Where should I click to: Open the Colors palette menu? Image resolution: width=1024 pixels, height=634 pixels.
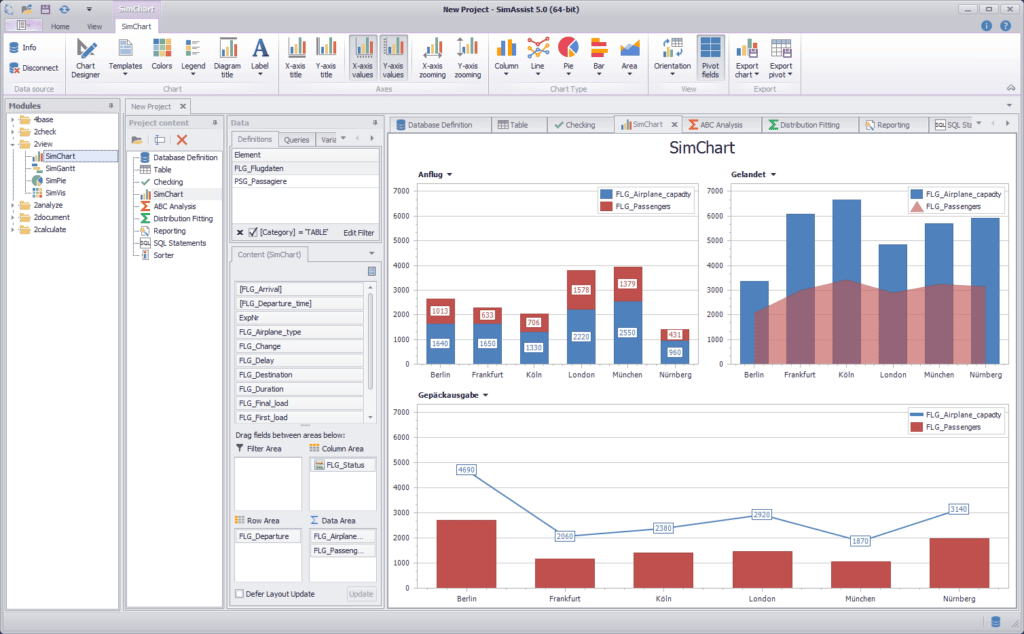[161, 58]
